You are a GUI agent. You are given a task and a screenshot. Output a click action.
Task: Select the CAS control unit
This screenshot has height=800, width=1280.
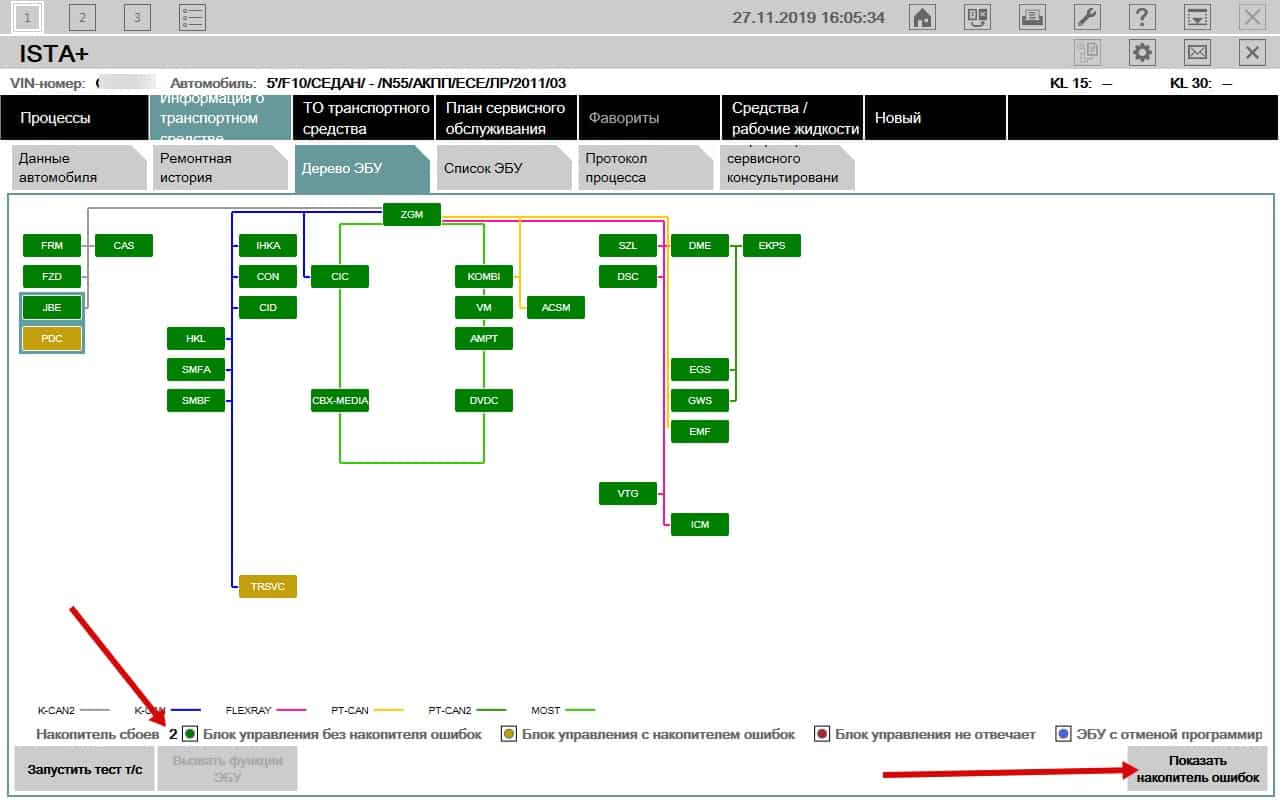[x=124, y=245]
